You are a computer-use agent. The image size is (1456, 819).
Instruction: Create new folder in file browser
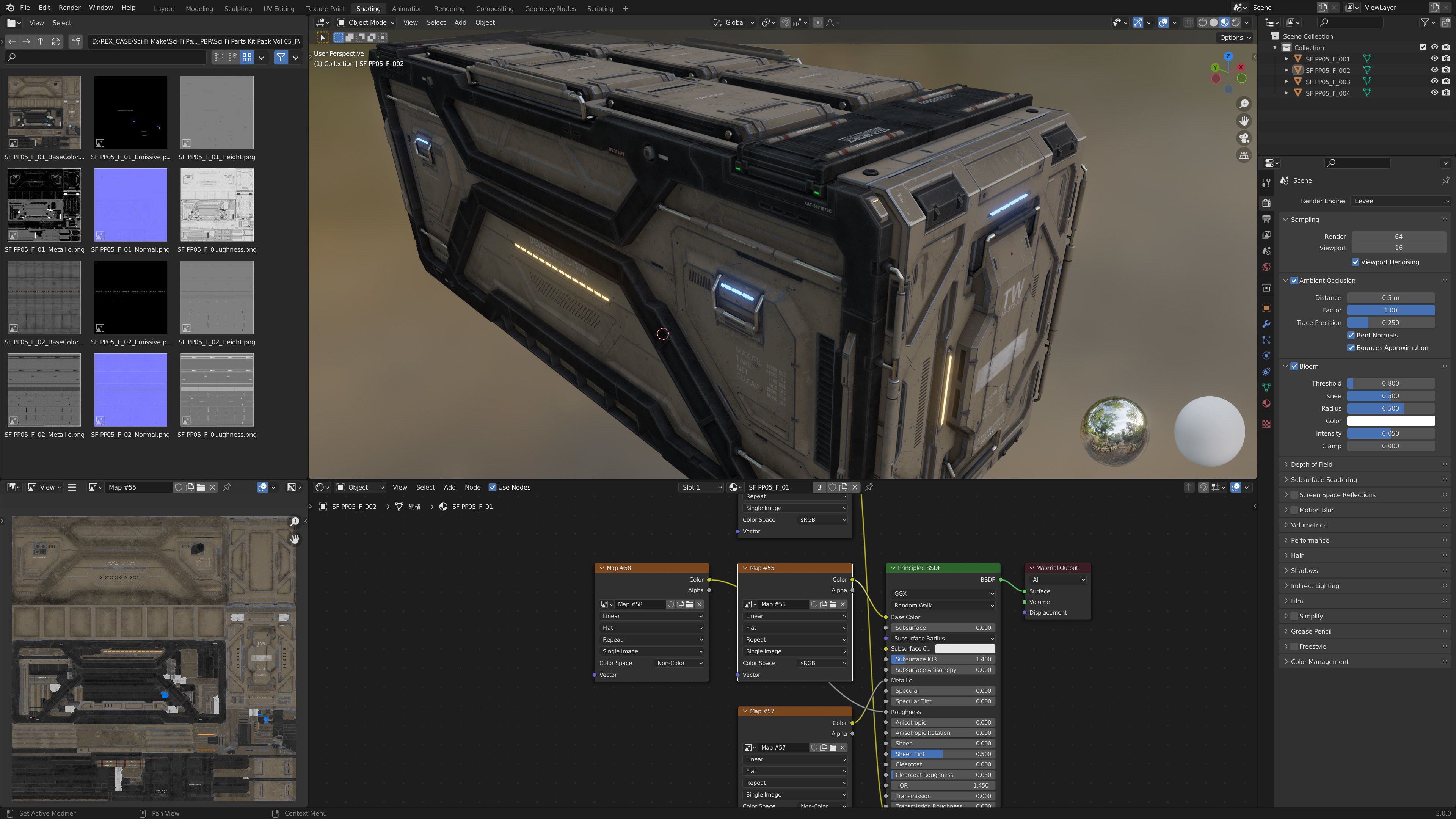tap(76, 41)
